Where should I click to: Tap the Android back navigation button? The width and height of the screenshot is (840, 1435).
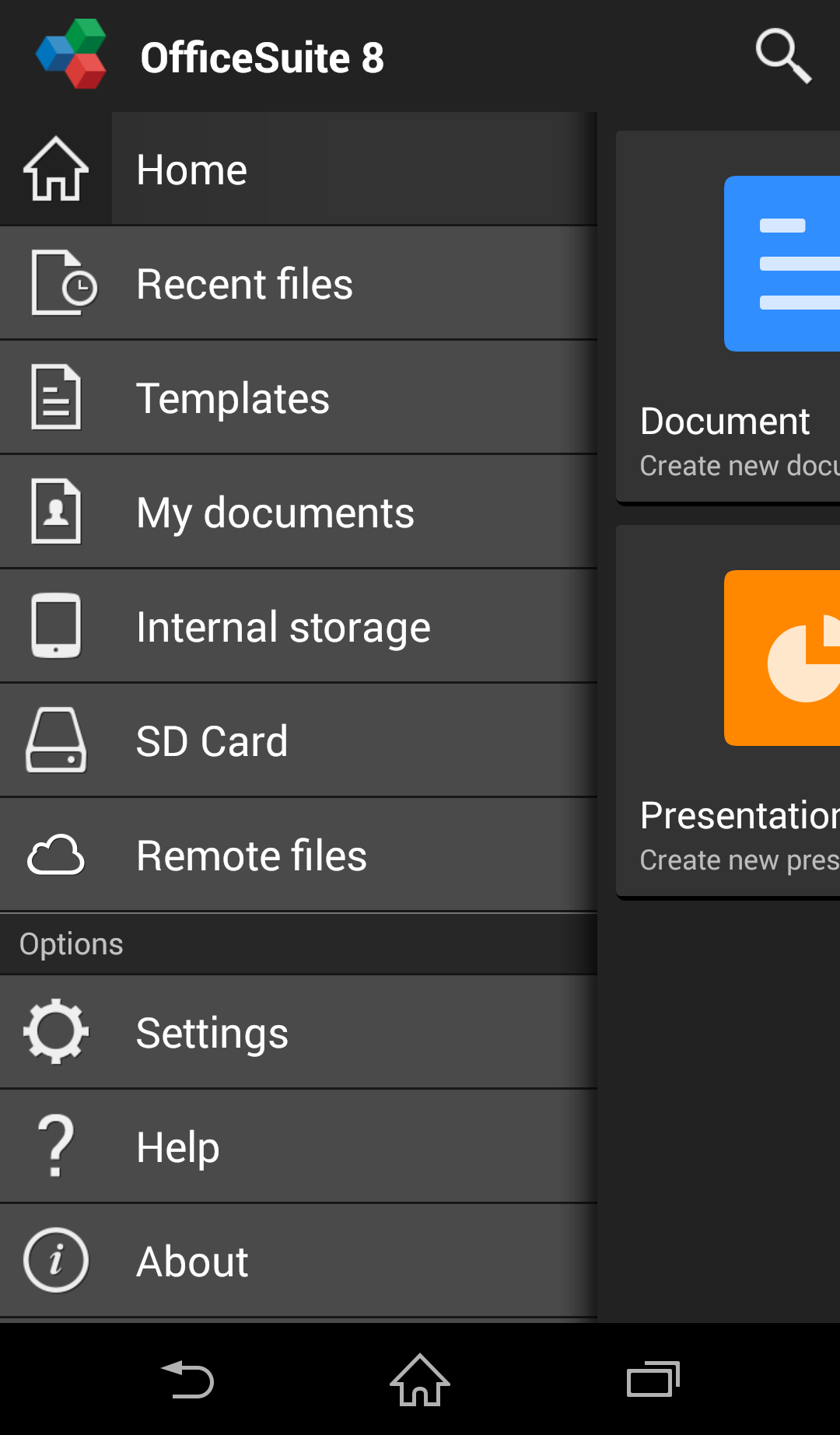[187, 1380]
